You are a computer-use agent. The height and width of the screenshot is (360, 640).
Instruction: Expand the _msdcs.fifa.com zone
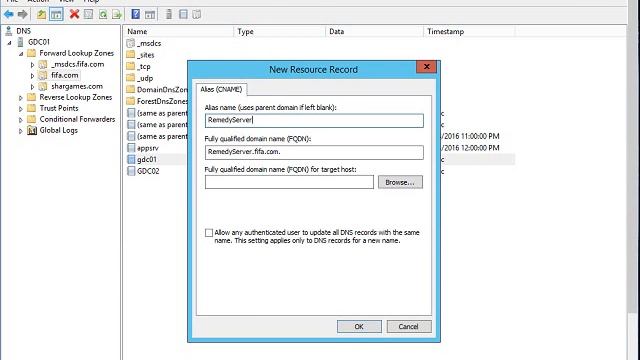pos(32,64)
